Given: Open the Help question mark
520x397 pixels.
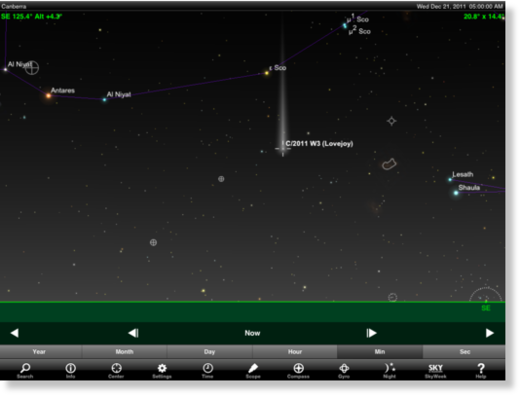Looking at the screenshot, I should click(x=481, y=370).
